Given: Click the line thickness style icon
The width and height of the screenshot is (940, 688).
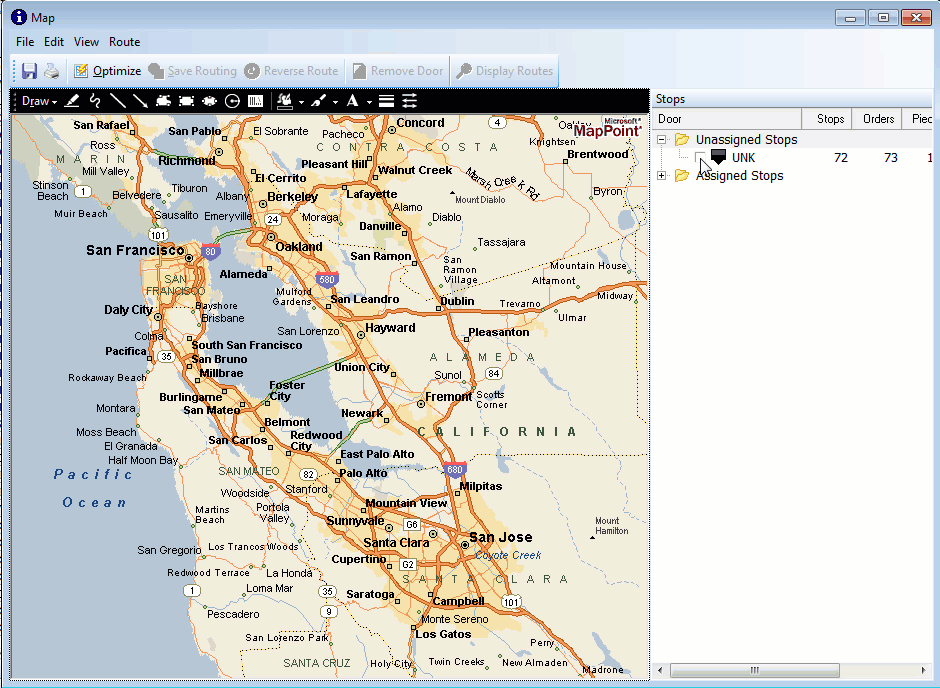Looking at the screenshot, I should coord(387,101).
